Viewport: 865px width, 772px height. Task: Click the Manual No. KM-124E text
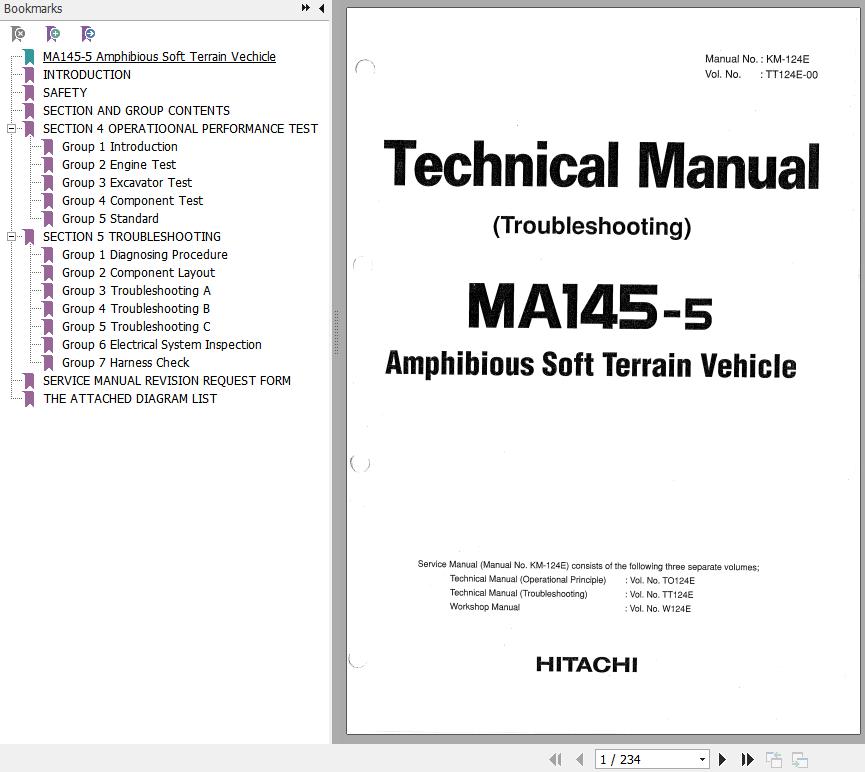(757, 59)
